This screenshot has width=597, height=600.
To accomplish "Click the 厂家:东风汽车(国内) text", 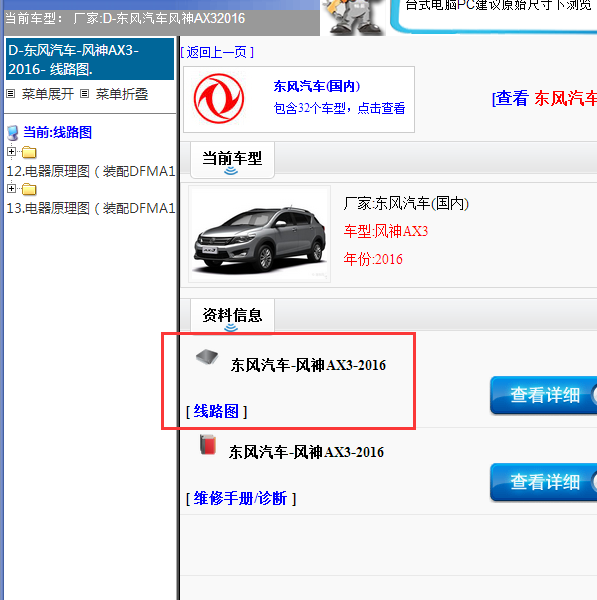I will coord(406,203).
